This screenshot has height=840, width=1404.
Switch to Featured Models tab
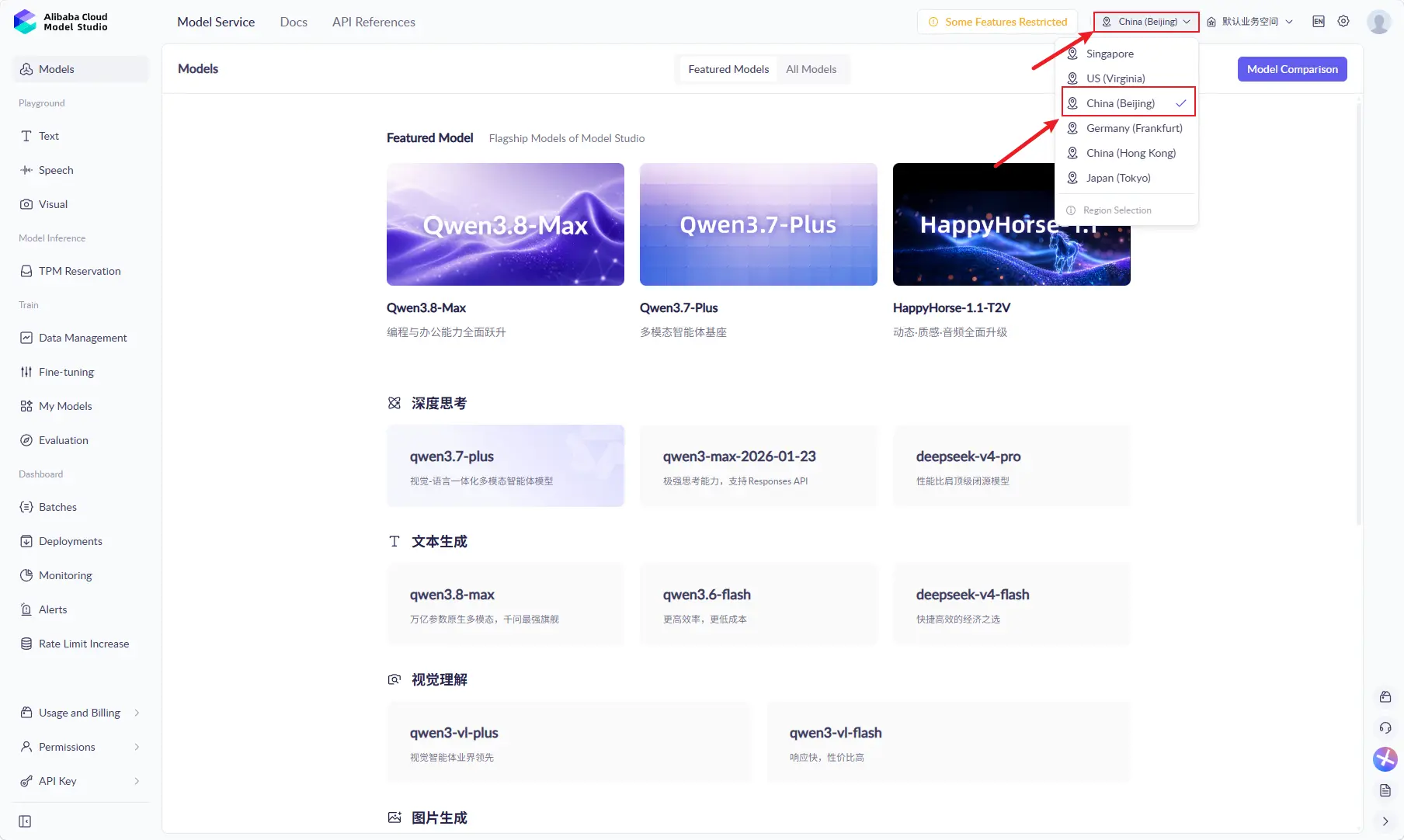coord(728,69)
